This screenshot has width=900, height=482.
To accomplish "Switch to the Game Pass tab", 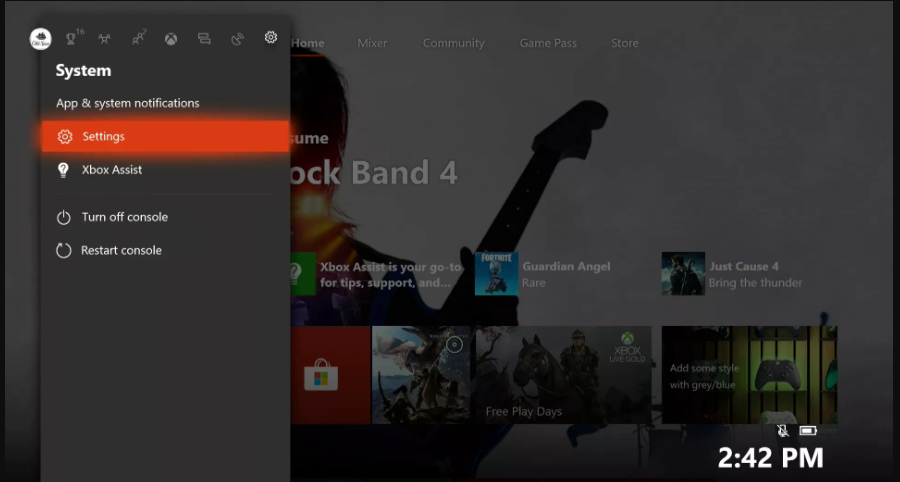I will (548, 43).
